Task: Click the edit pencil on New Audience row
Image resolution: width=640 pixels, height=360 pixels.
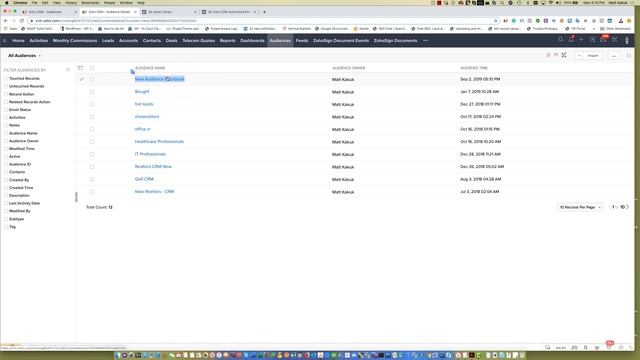Action: point(82,79)
